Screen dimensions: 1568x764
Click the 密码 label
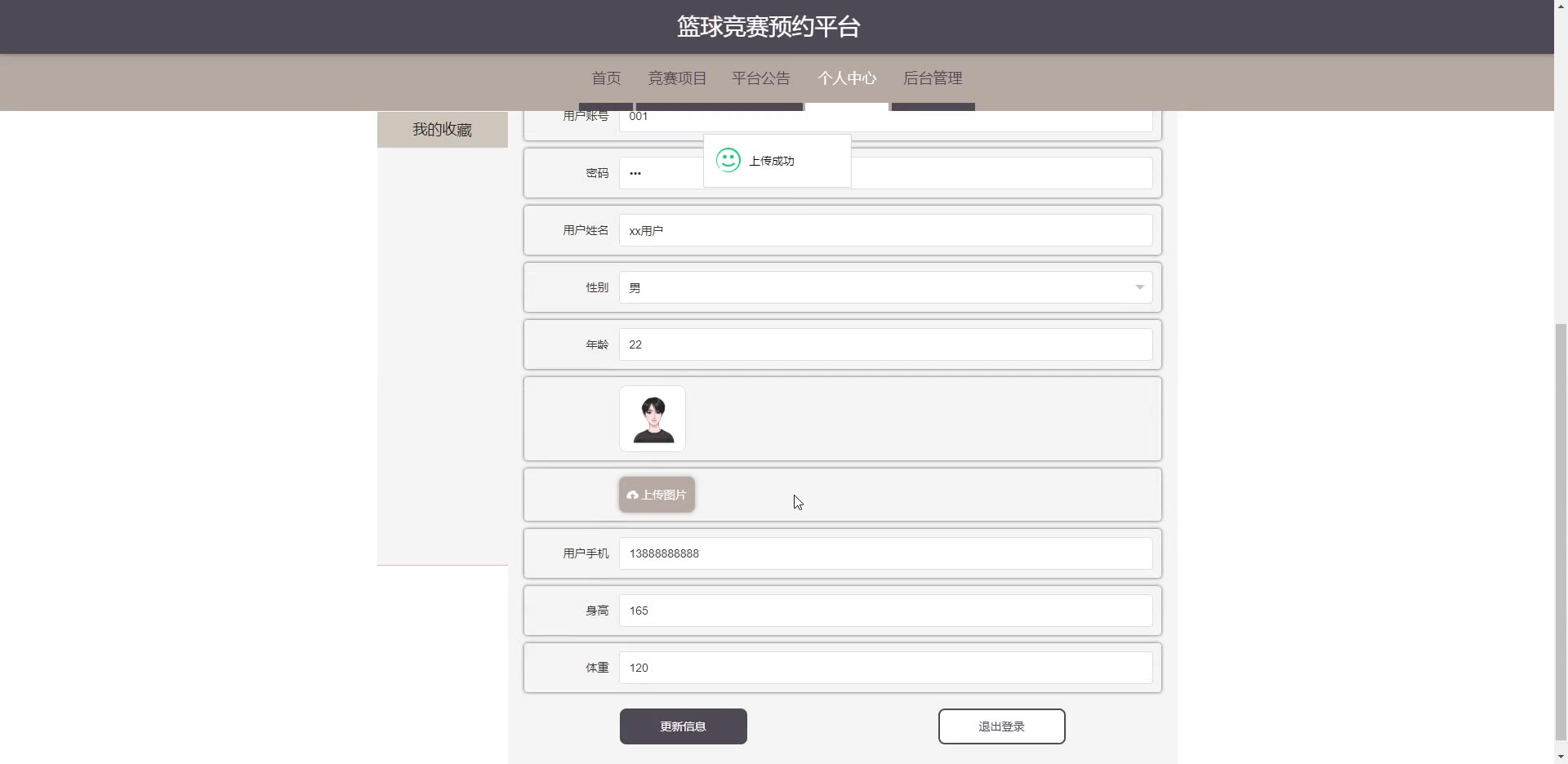tap(597, 173)
